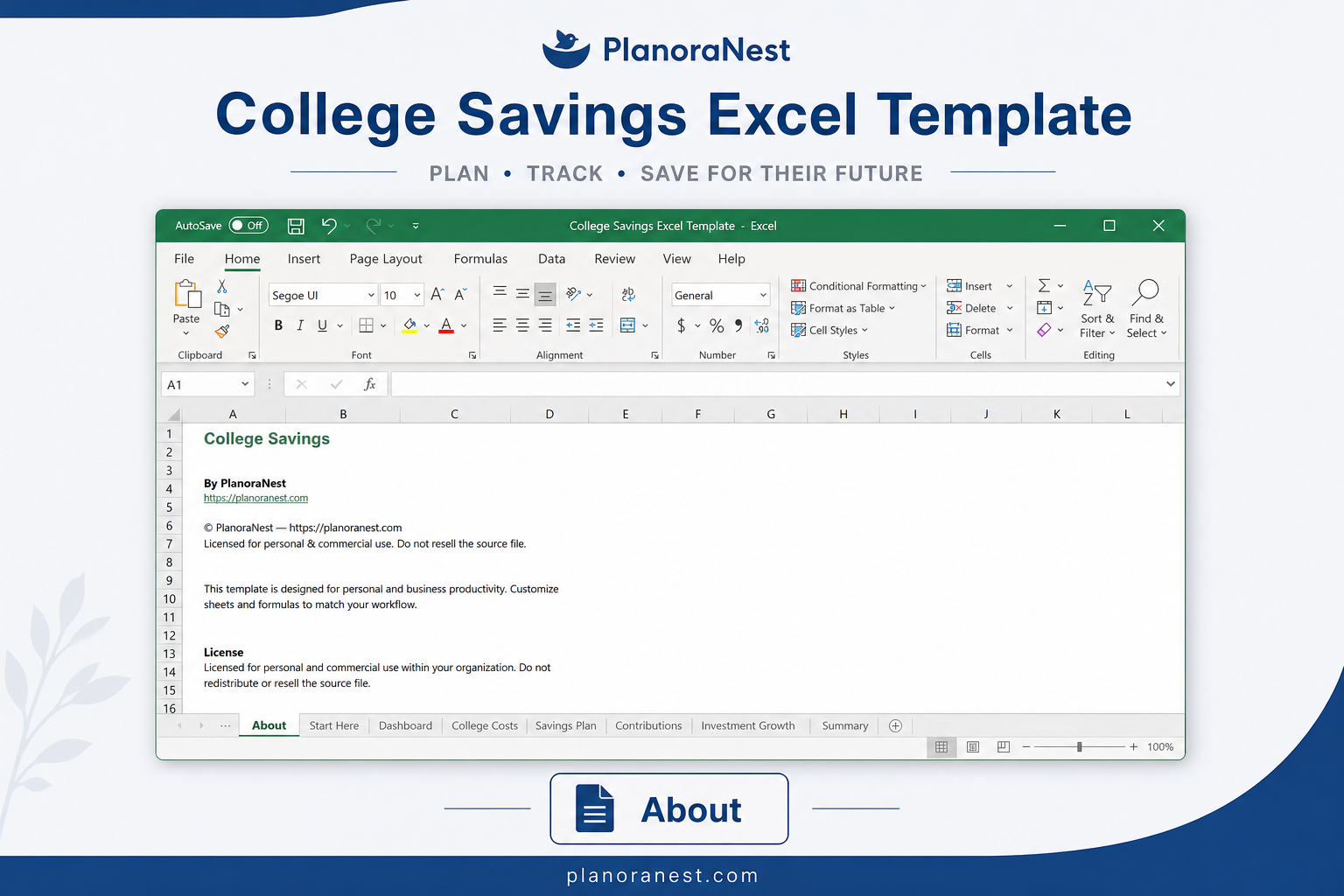Click the Find & Select button
Image resolution: width=1344 pixels, height=896 pixels.
[x=1146, y=309]
